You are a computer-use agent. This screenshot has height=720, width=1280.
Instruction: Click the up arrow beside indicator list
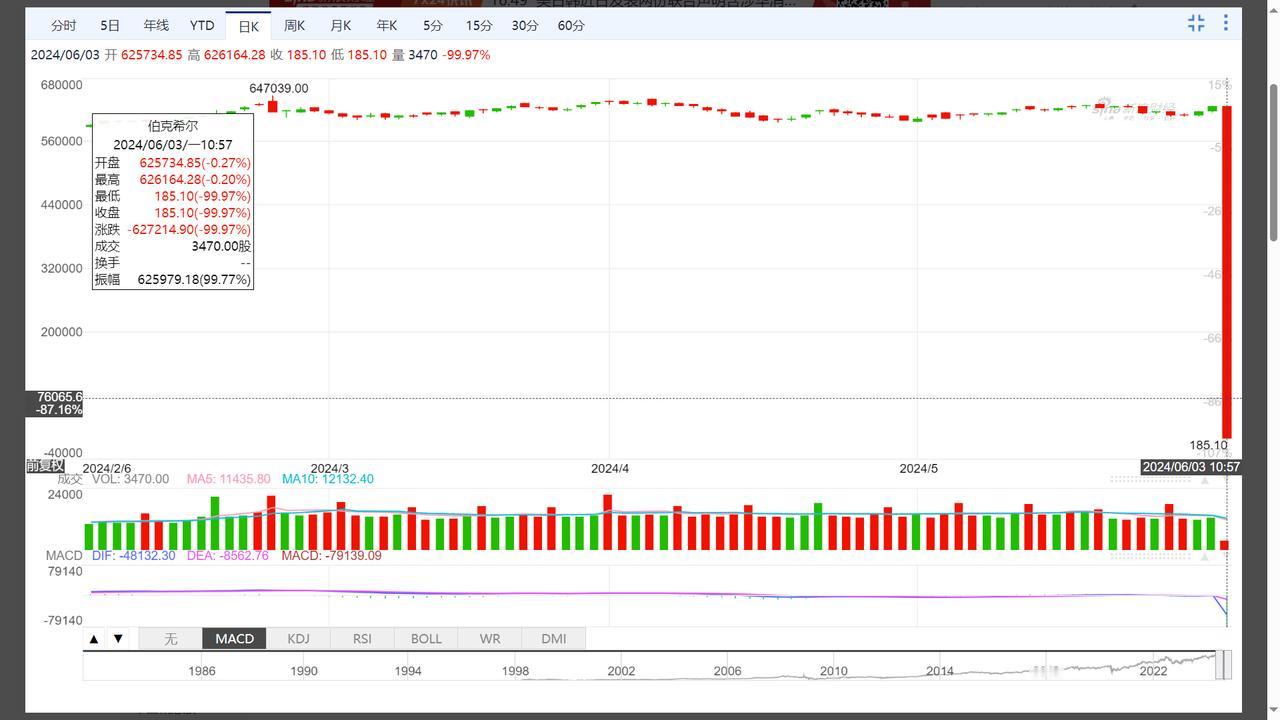pos(94,638)
